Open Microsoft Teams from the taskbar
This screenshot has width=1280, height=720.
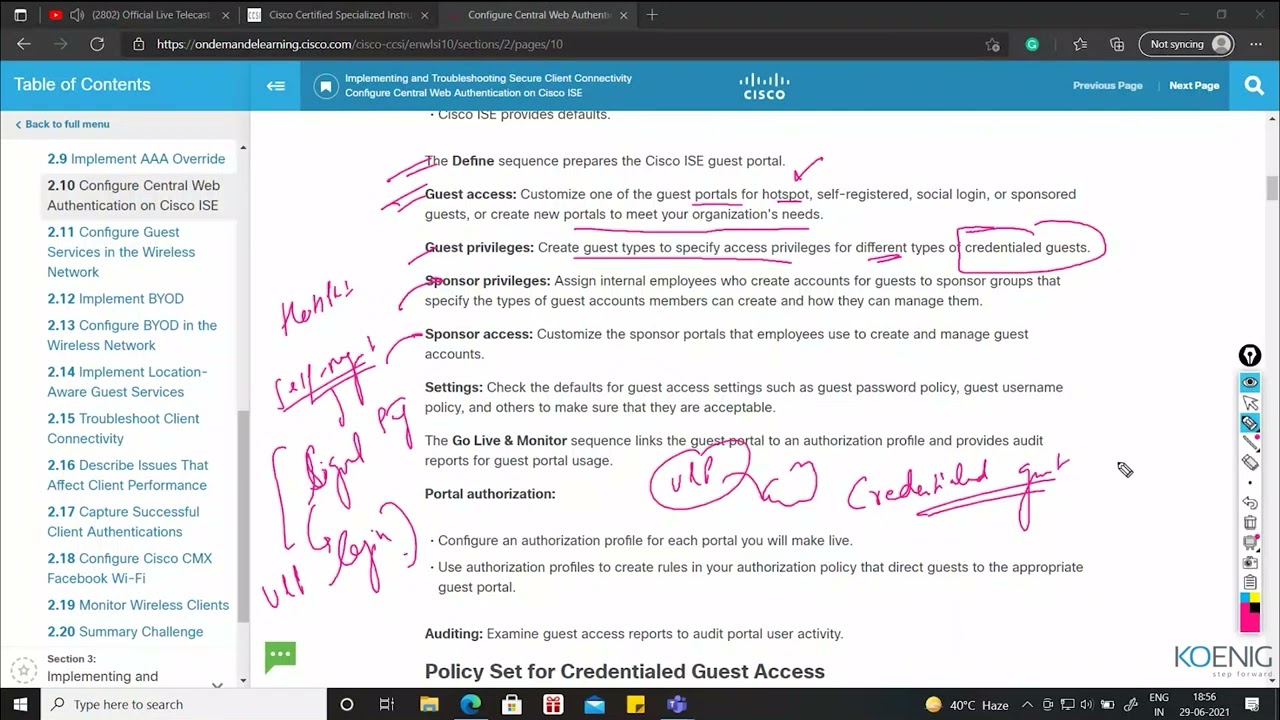677,705
